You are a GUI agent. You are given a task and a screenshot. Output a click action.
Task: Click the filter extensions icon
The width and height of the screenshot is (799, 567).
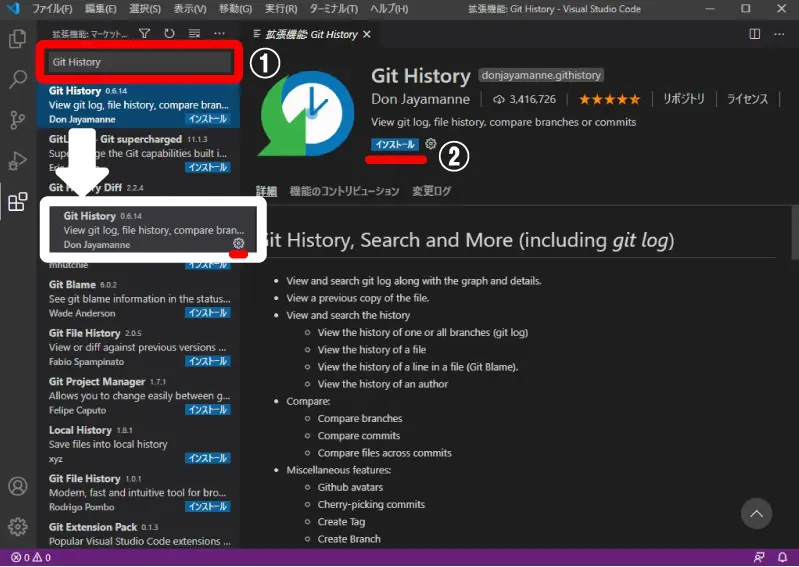pos(145,34)
